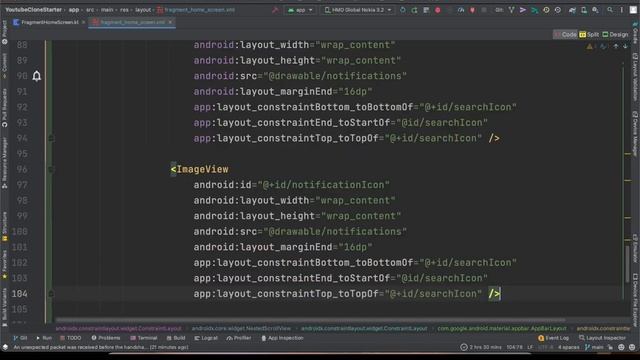Click fold marker at line 94

click(x=51, y=138)
